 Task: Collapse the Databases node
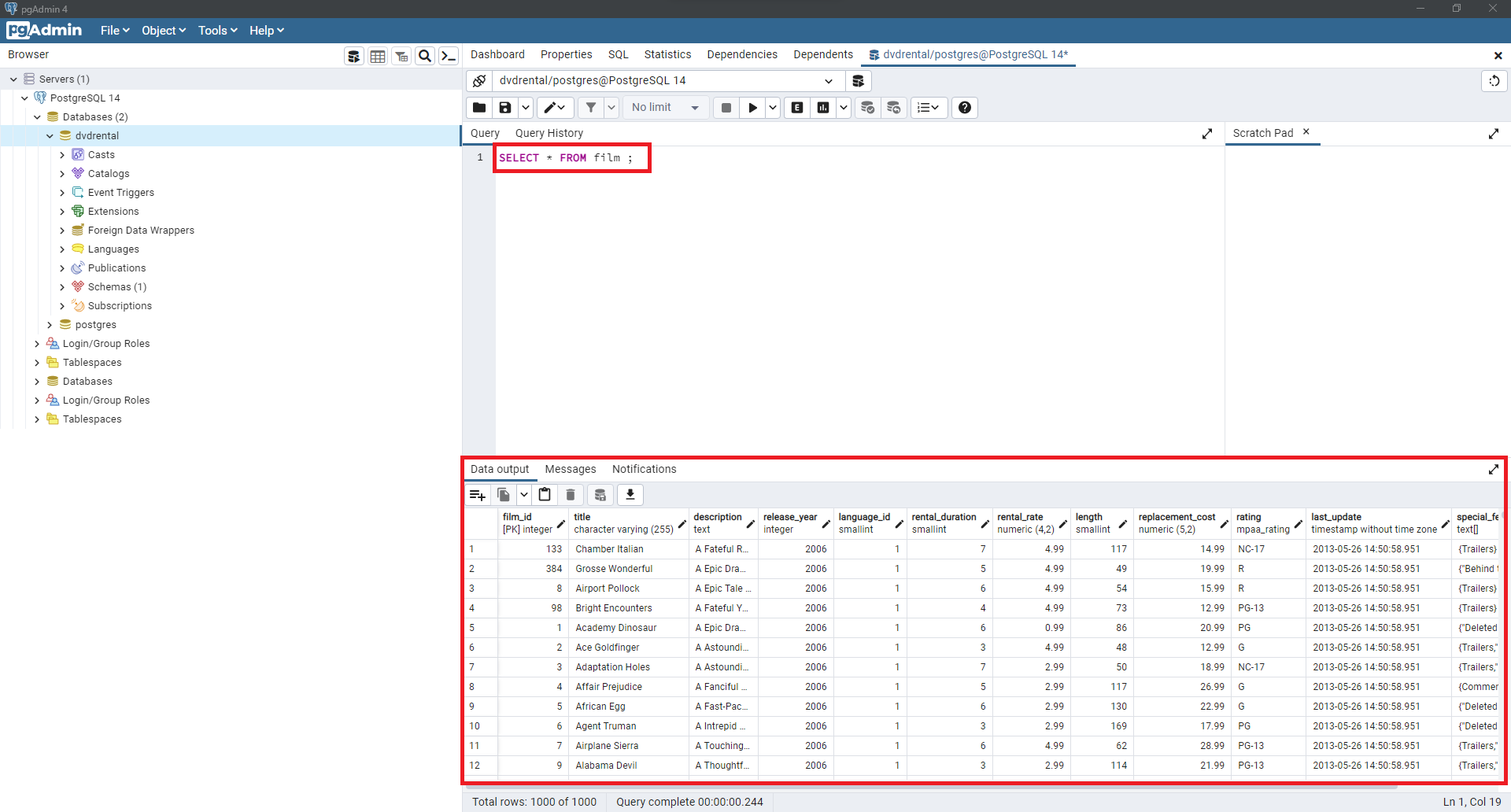37,116
